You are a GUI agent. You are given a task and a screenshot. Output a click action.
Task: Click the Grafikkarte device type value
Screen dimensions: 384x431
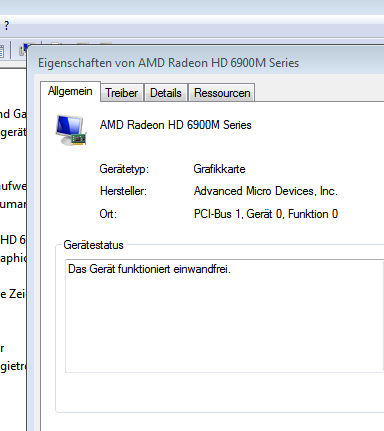[219, 169]
